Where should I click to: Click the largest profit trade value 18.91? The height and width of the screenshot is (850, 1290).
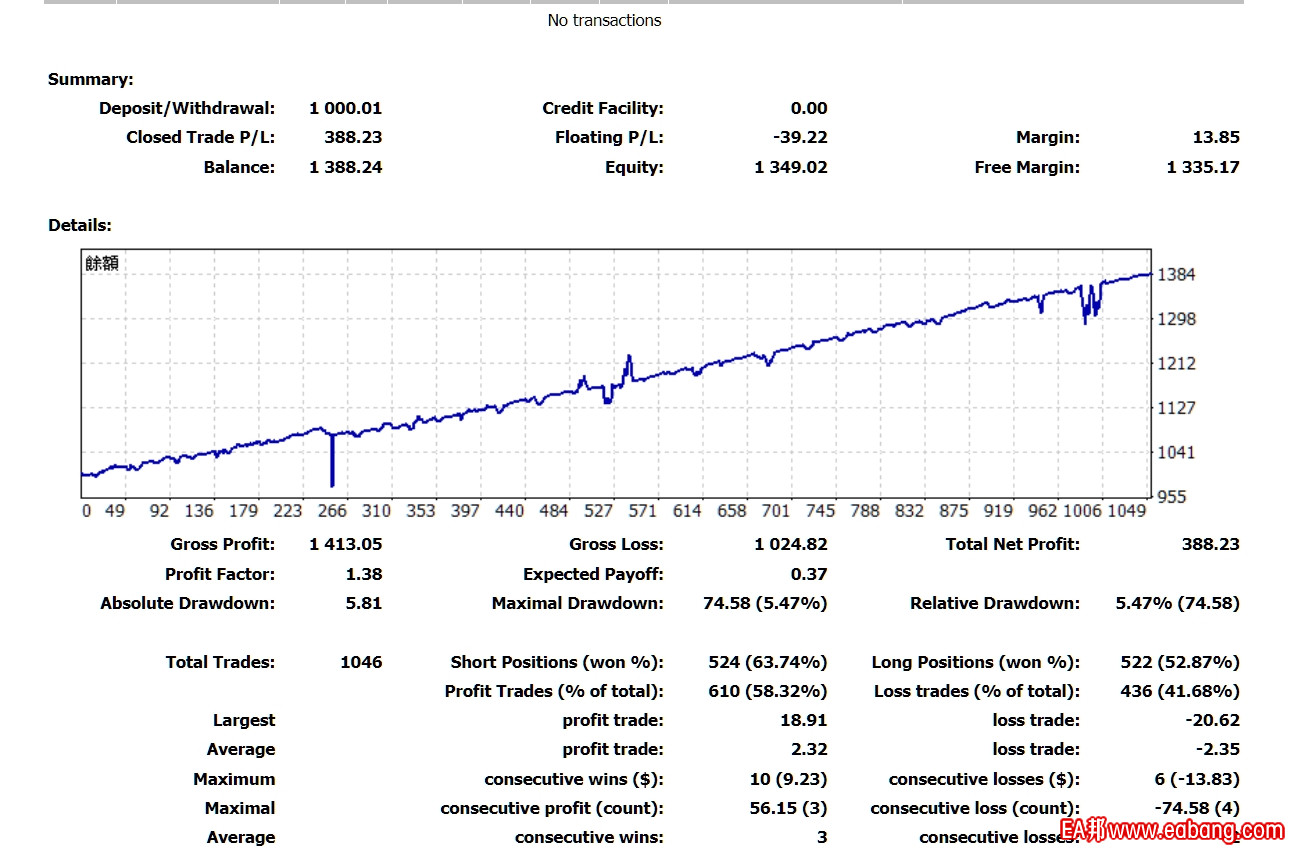(x=804, y=720)
